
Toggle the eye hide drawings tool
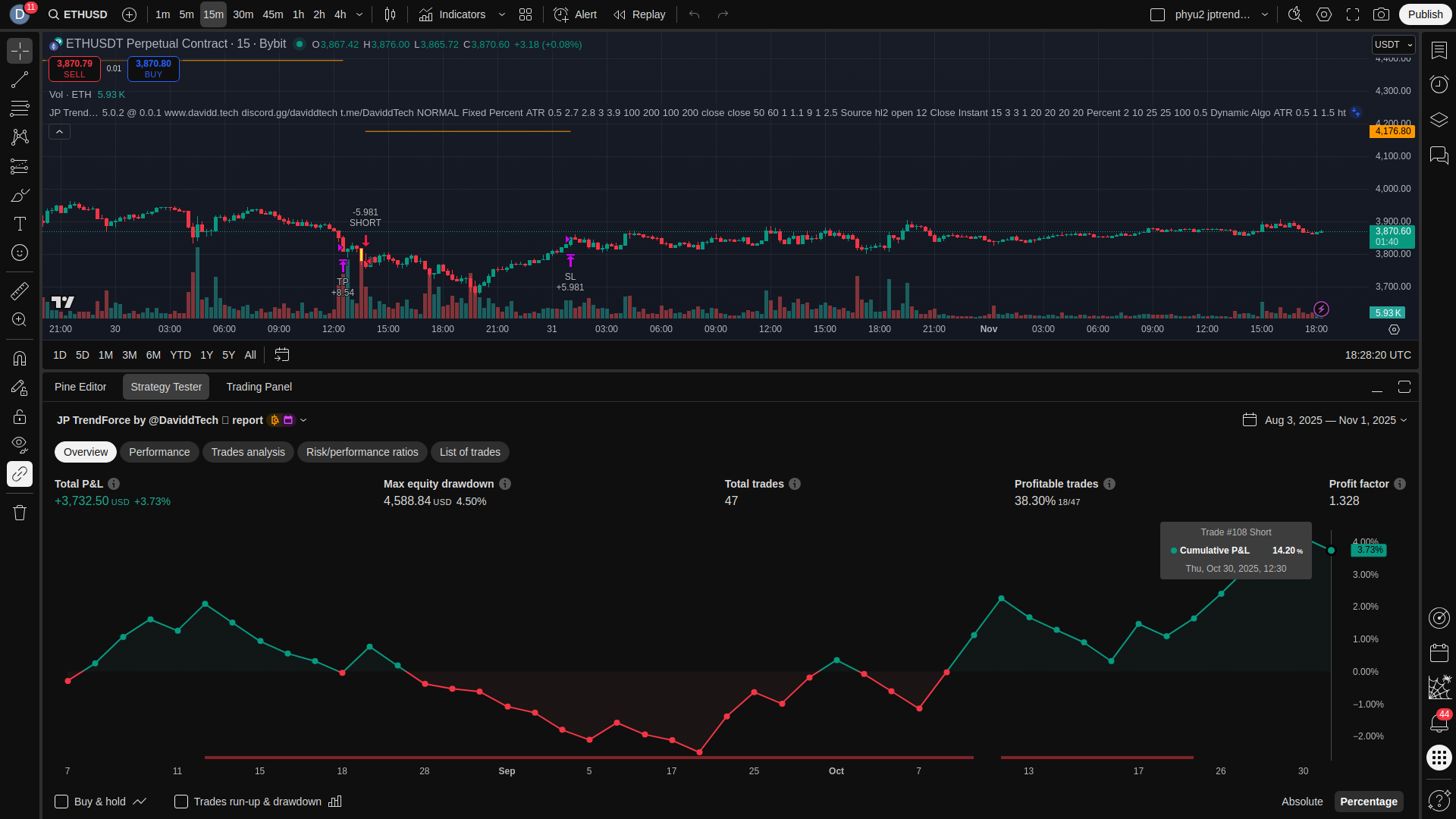[20, 444]
